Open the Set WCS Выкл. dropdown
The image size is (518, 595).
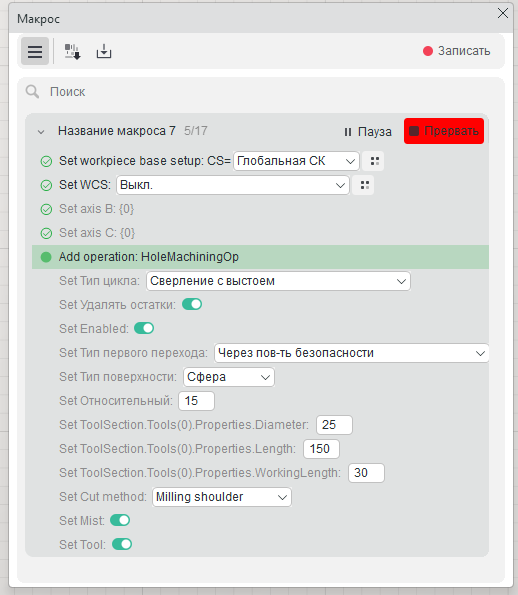[233, 185]
